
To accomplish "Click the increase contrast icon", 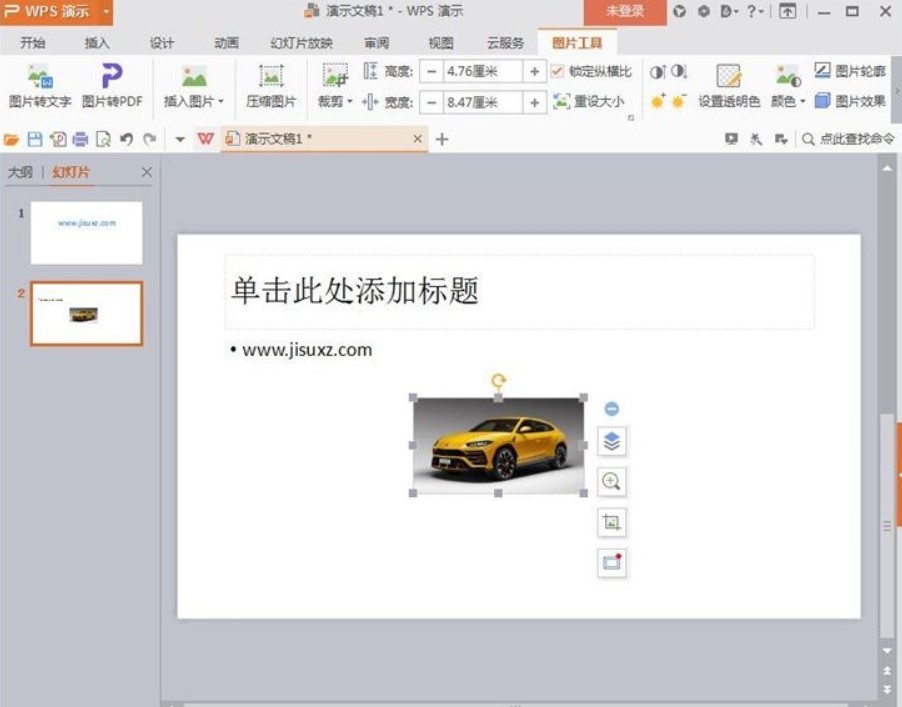I will [657, 71].
